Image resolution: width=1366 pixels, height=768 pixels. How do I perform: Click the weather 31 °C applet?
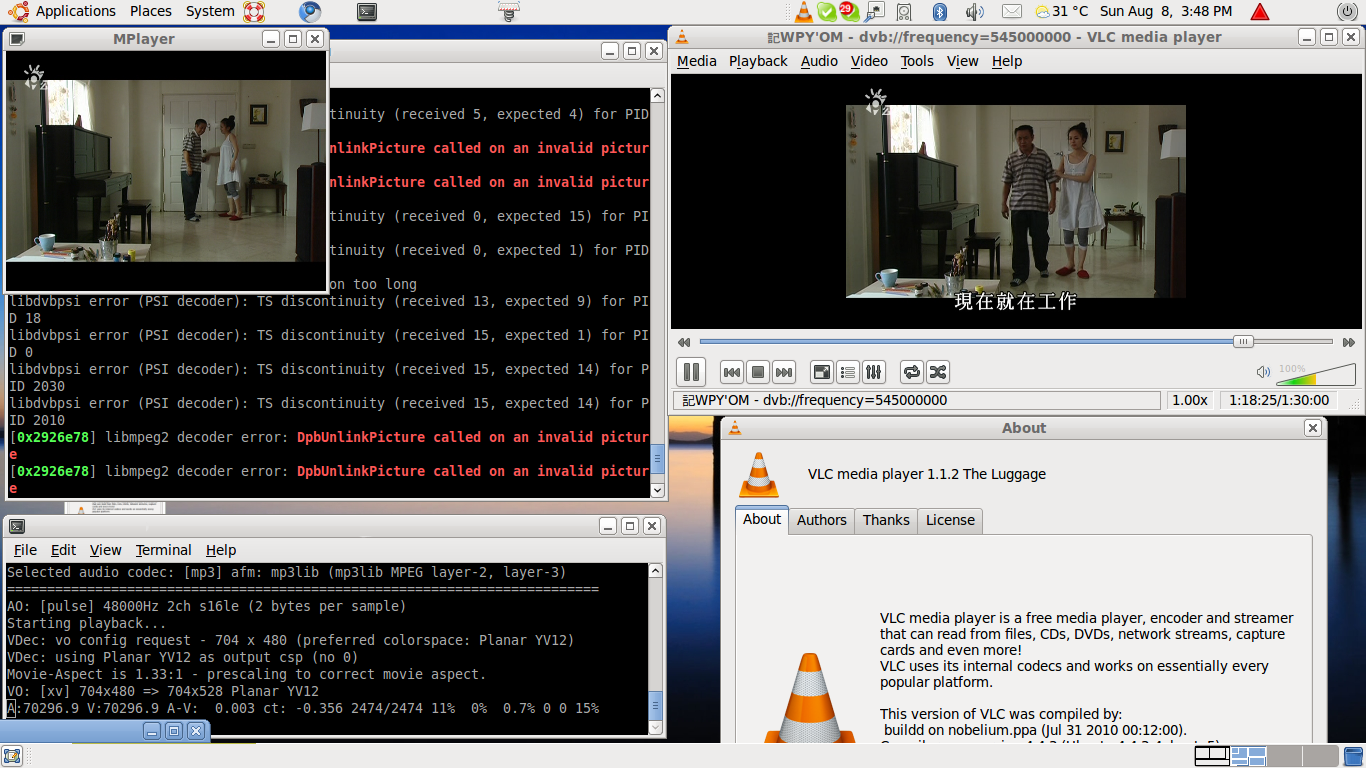point(1061,12)
